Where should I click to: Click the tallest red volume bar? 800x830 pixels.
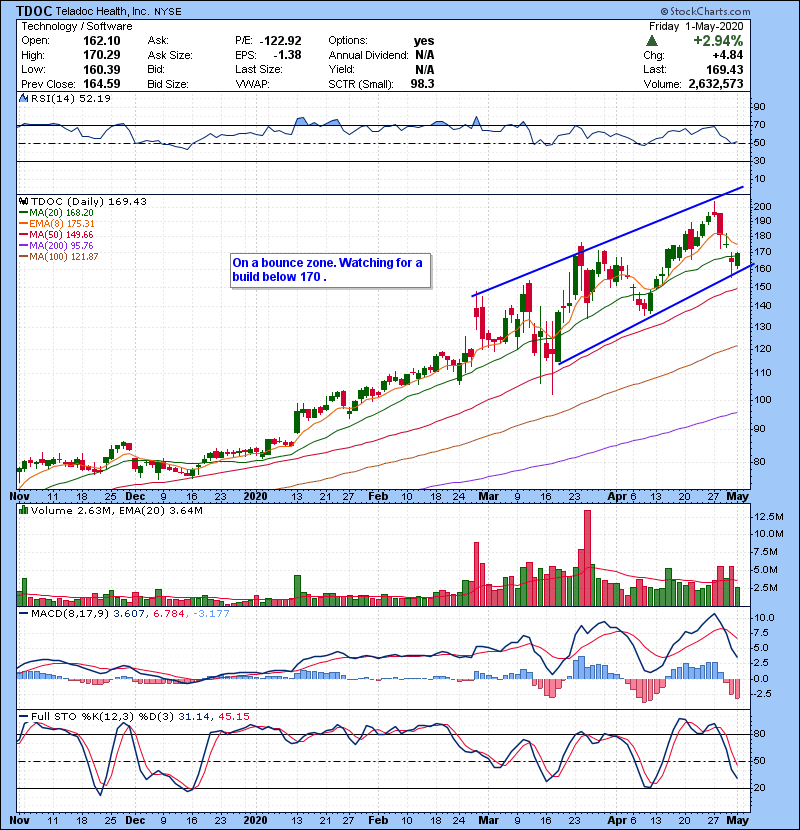pos(587,558)
